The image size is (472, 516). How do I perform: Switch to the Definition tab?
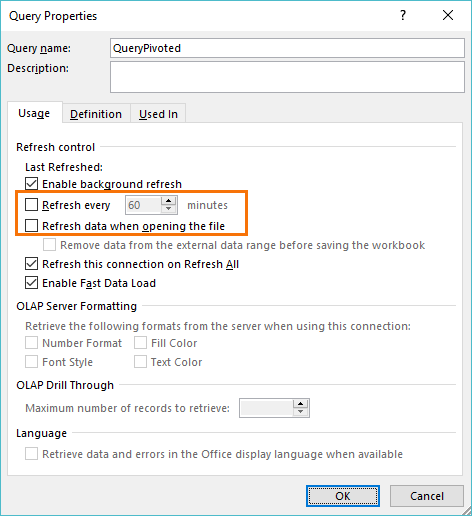(x=96, y=114)
